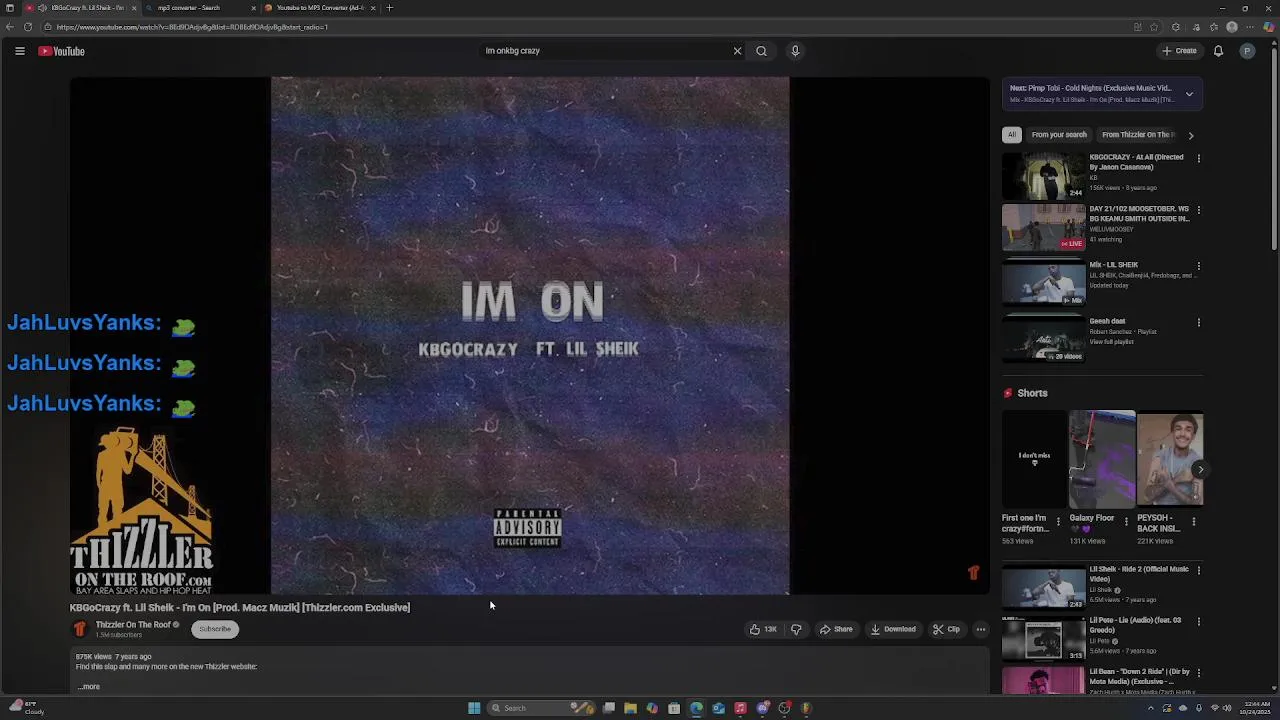Open browser Settings and more menu
Viewport: 1280px width, 720px height.
pyautogui.click(x=1251, y=27)
